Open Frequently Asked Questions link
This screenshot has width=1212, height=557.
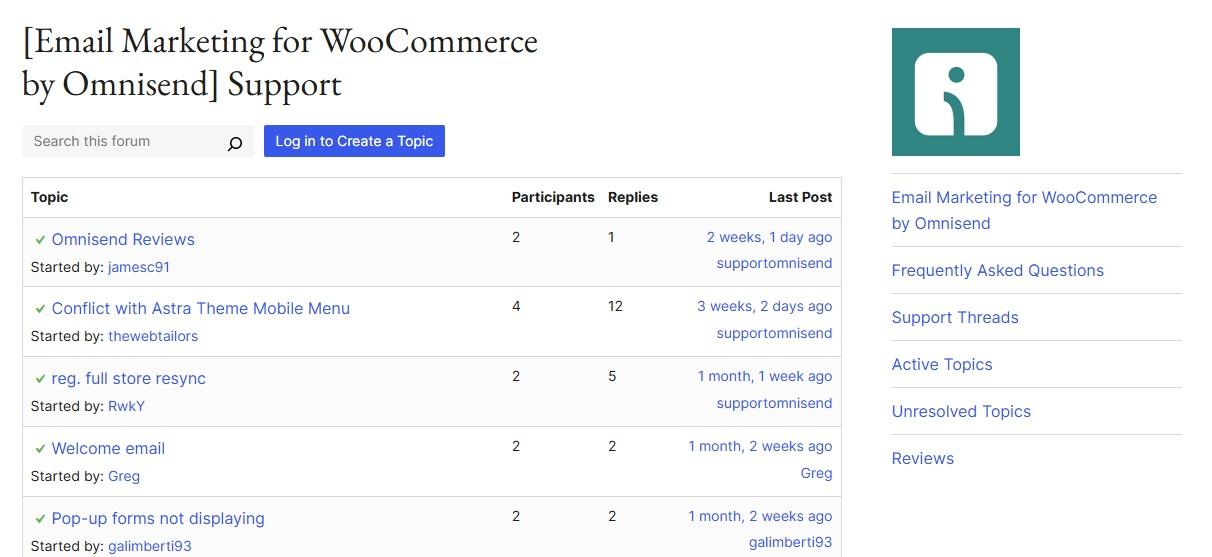pyautogui.click(x=998, y=270)
